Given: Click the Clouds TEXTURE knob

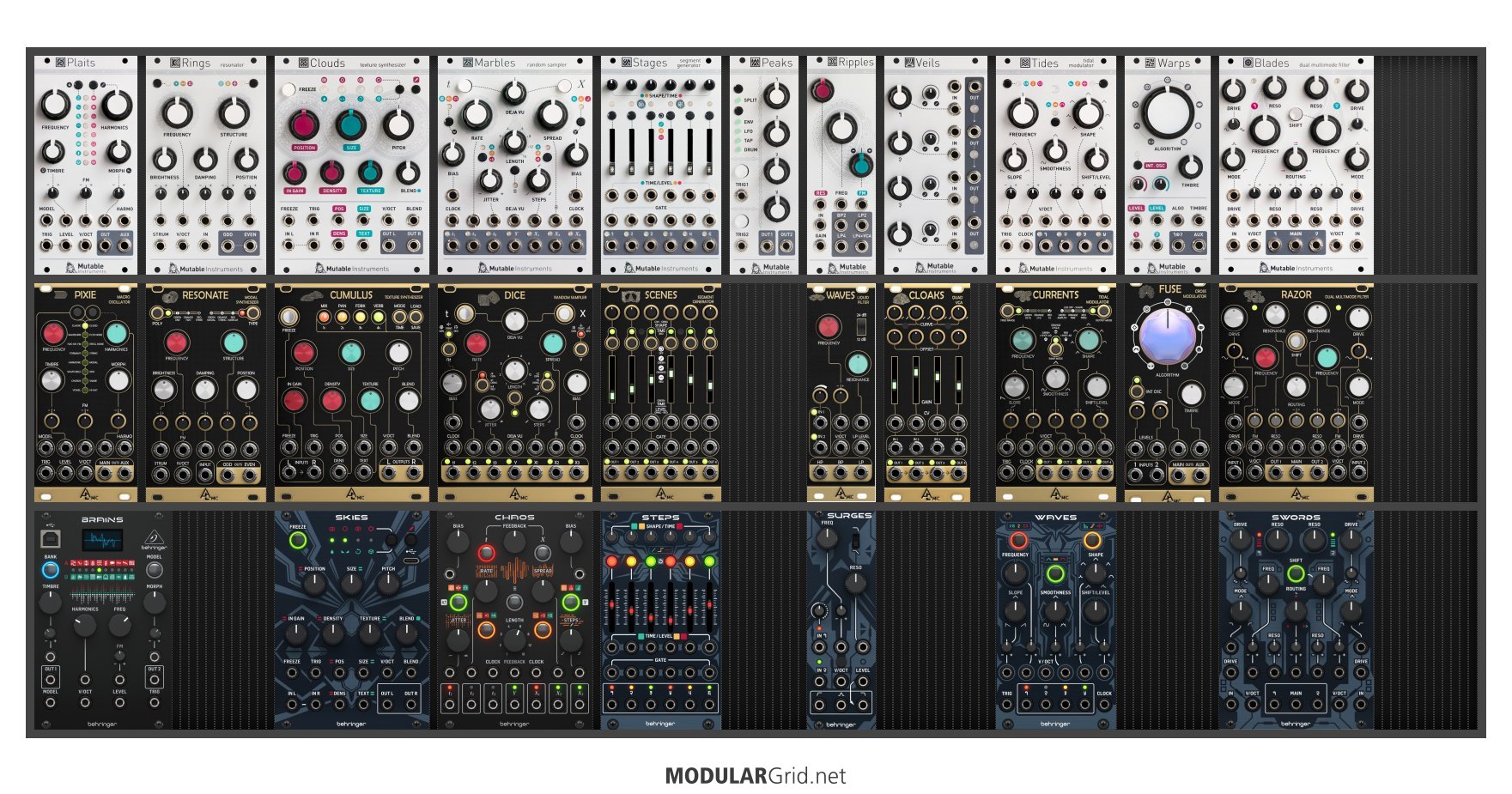Looking at the screenshot, I should click(370, 173).
